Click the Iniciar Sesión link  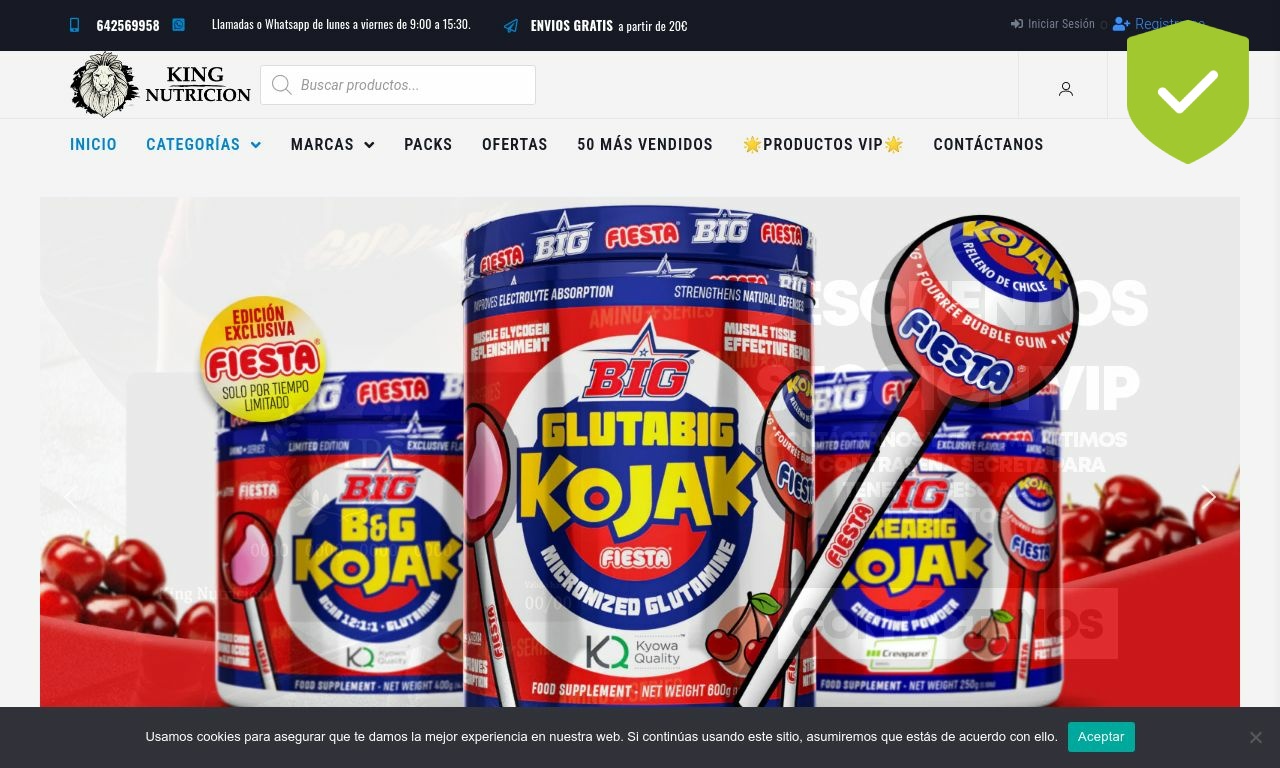pyautogui.click(x=1053, y=24)
